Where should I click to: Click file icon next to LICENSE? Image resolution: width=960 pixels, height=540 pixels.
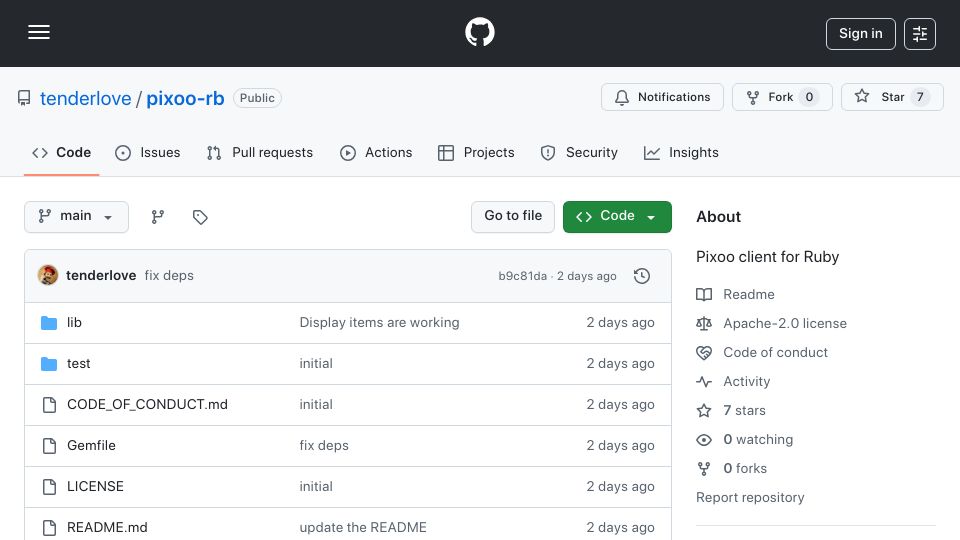[x=49, y=487]
